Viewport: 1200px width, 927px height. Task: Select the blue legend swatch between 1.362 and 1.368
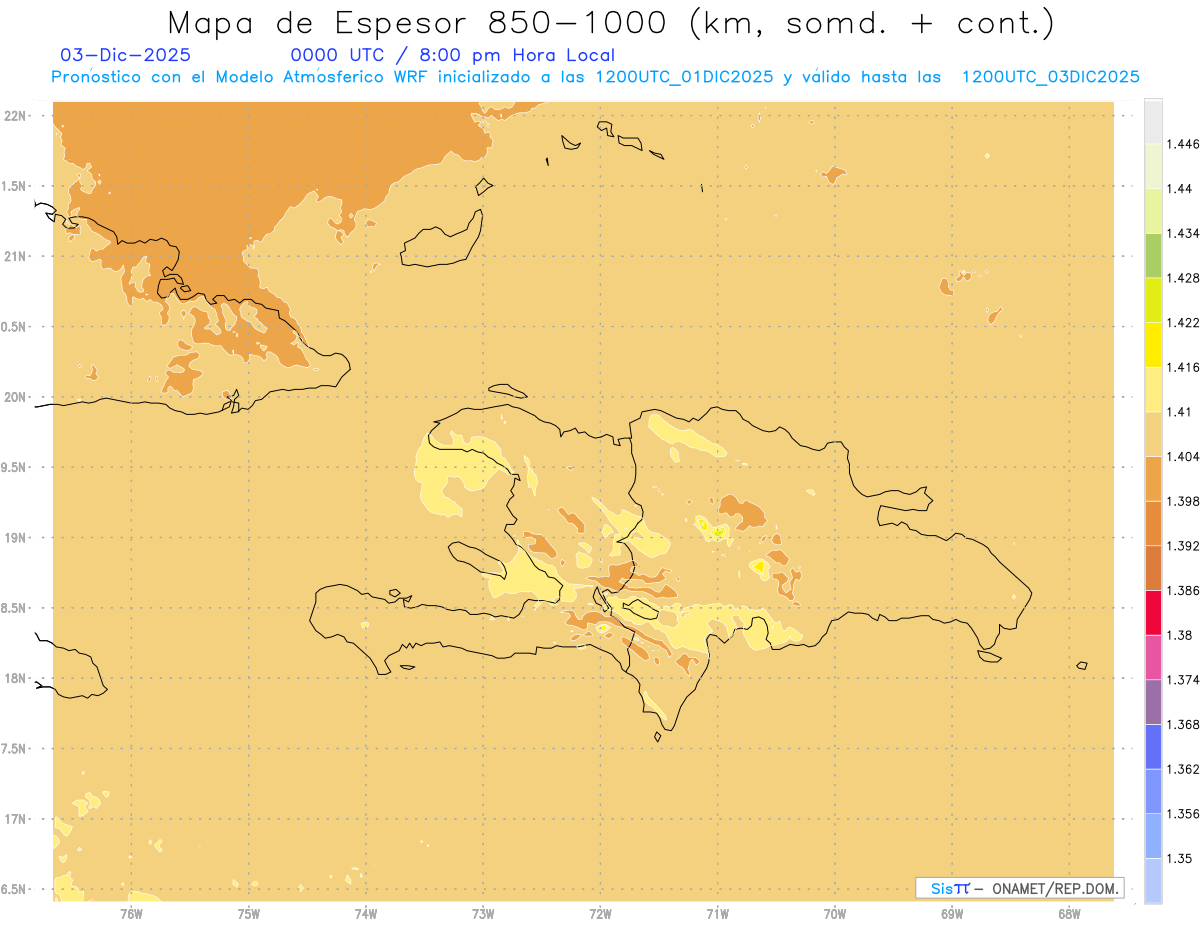[x=1153, y=746]
